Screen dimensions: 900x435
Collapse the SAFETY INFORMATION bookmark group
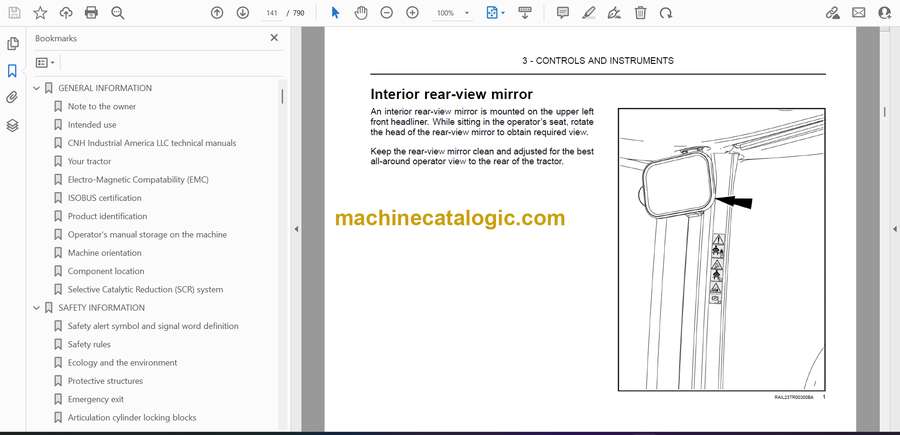(x=37, y=308)
